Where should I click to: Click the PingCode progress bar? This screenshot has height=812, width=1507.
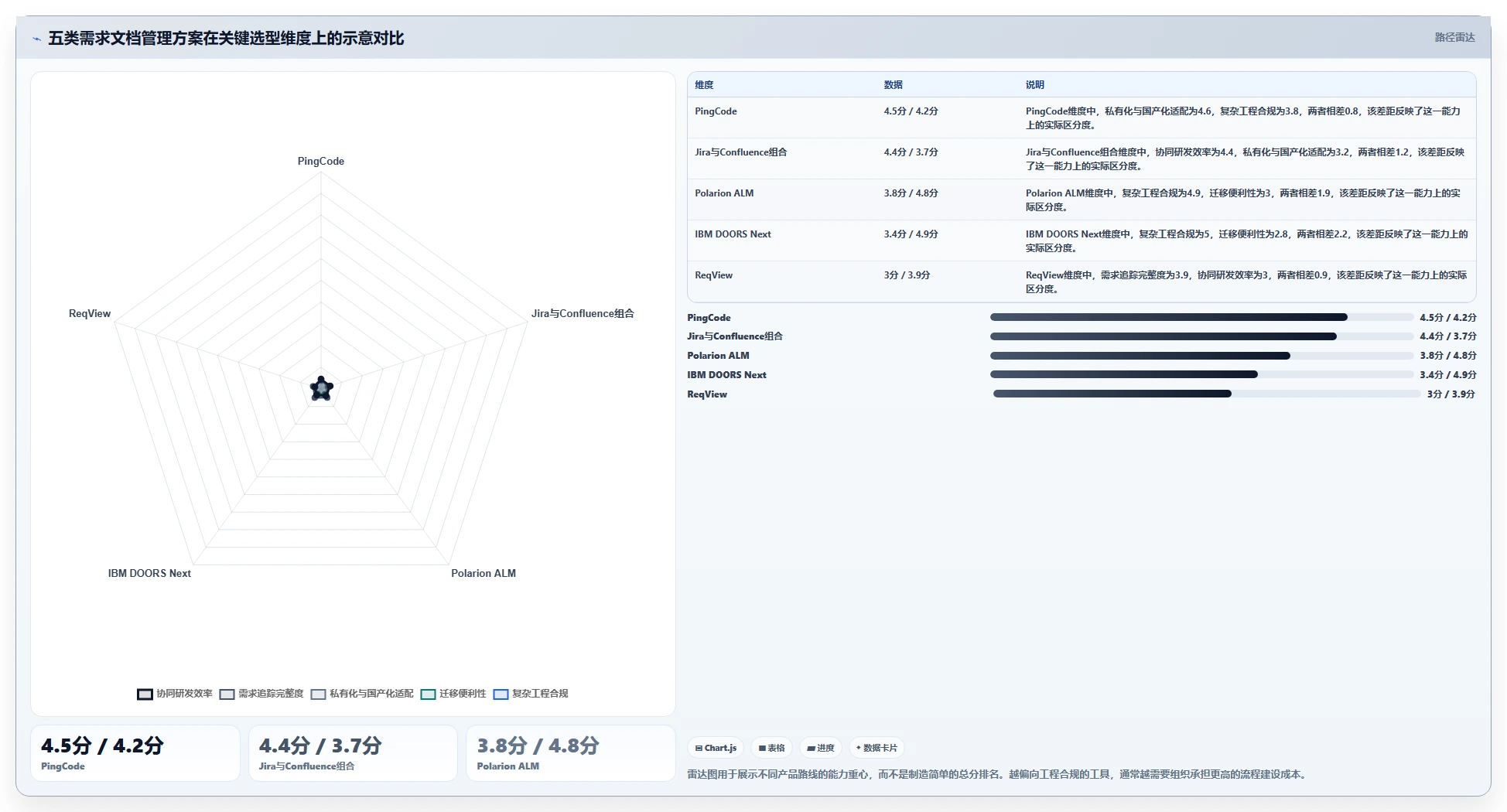1201,317
